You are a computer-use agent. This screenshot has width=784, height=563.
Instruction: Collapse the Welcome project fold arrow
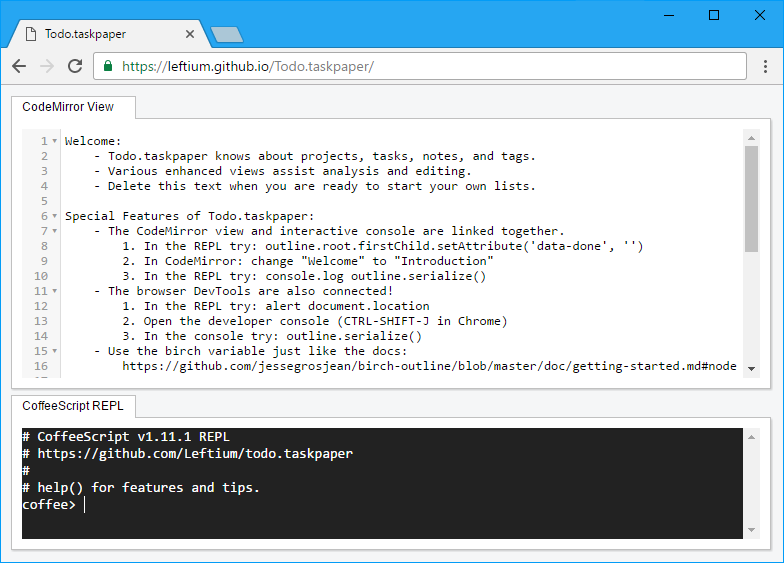pos(54,141)
